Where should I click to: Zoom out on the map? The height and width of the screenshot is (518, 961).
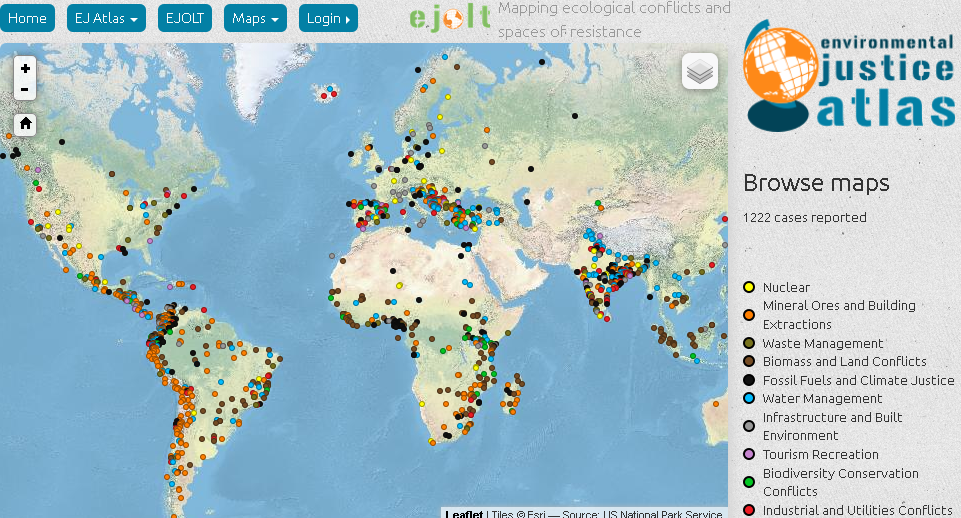point(25,90)
